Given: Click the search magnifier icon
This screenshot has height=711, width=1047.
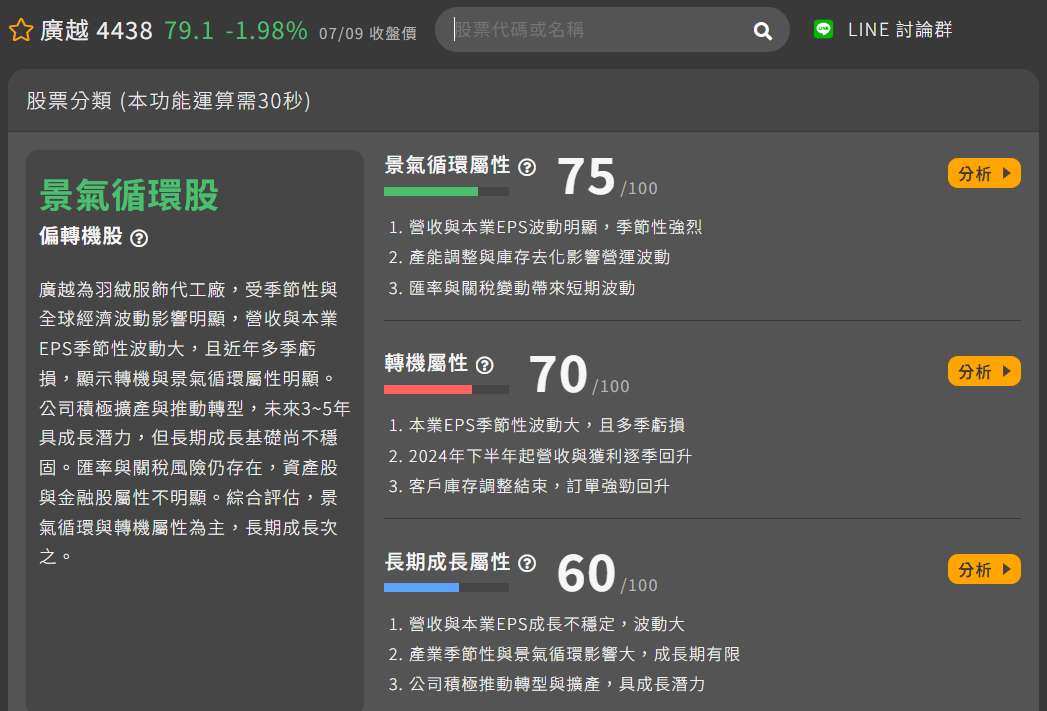Looking at the screenshot, I should (762, 31).
